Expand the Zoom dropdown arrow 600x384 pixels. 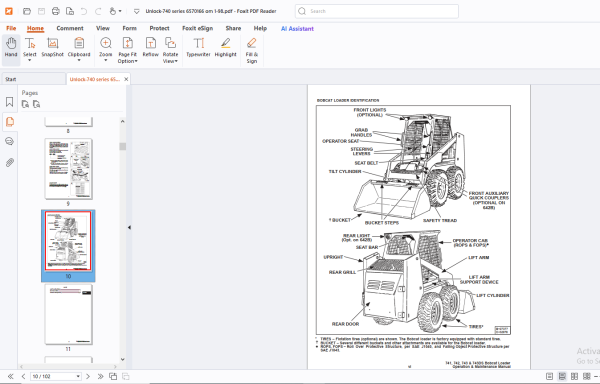click(106, 60)
